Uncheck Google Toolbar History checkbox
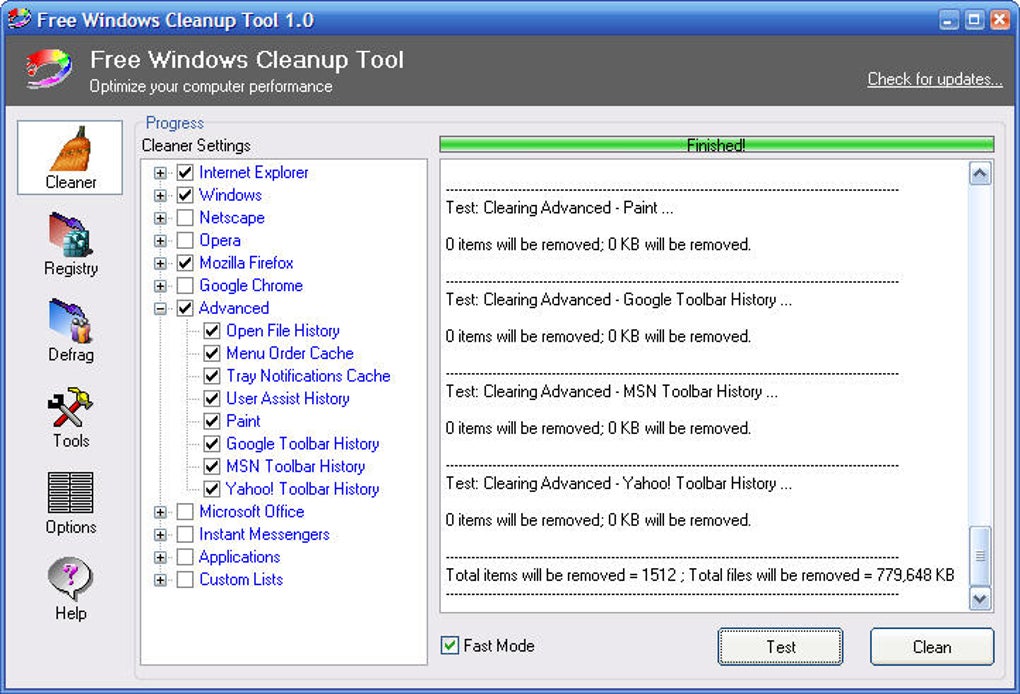Viewport: 1020px width, 694px height. 212,444
